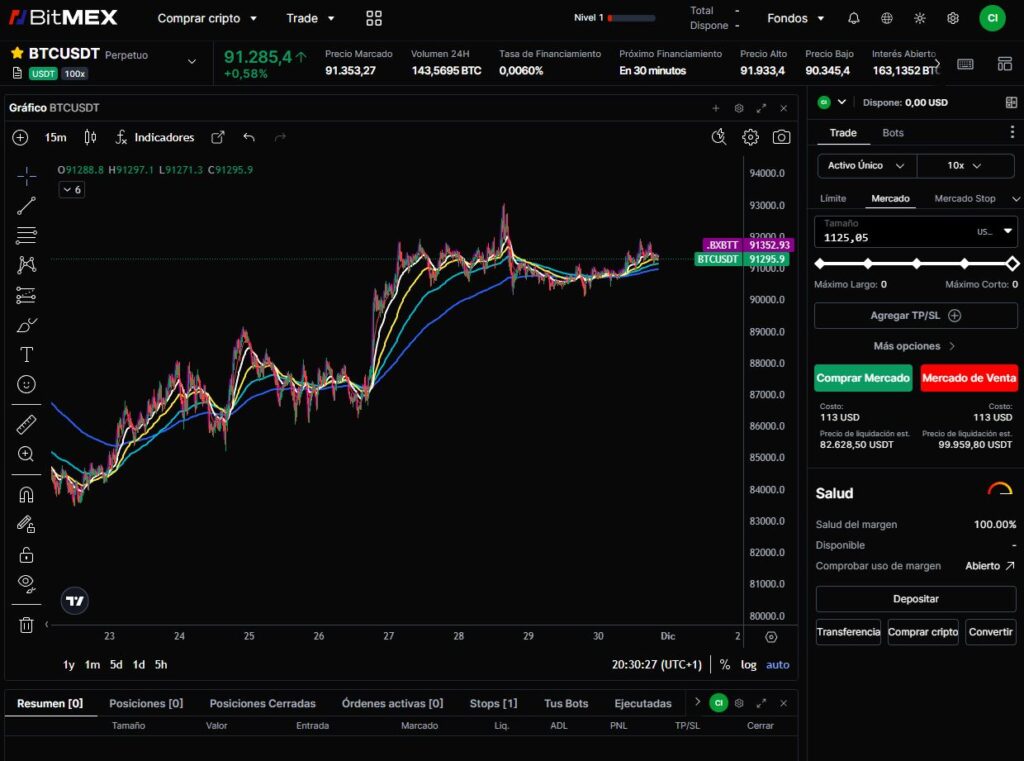1024x761 pixels.
Task: Click the order size slider midpoint
Action: [916, 264]
